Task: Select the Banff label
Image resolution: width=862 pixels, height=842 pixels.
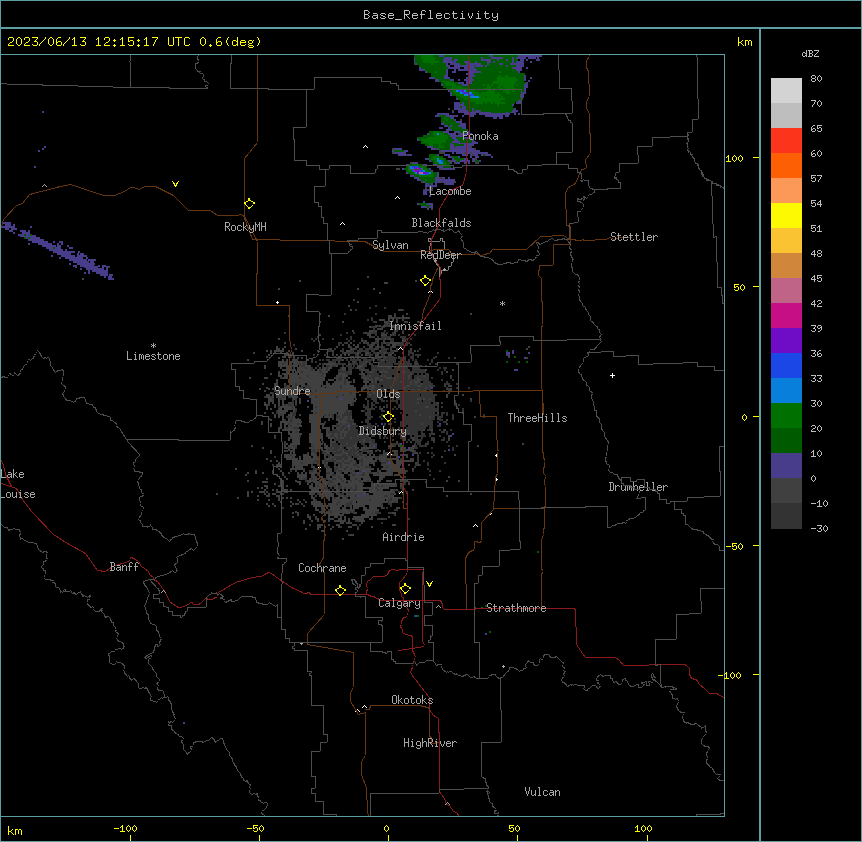Action: click(x=124, y=567)
